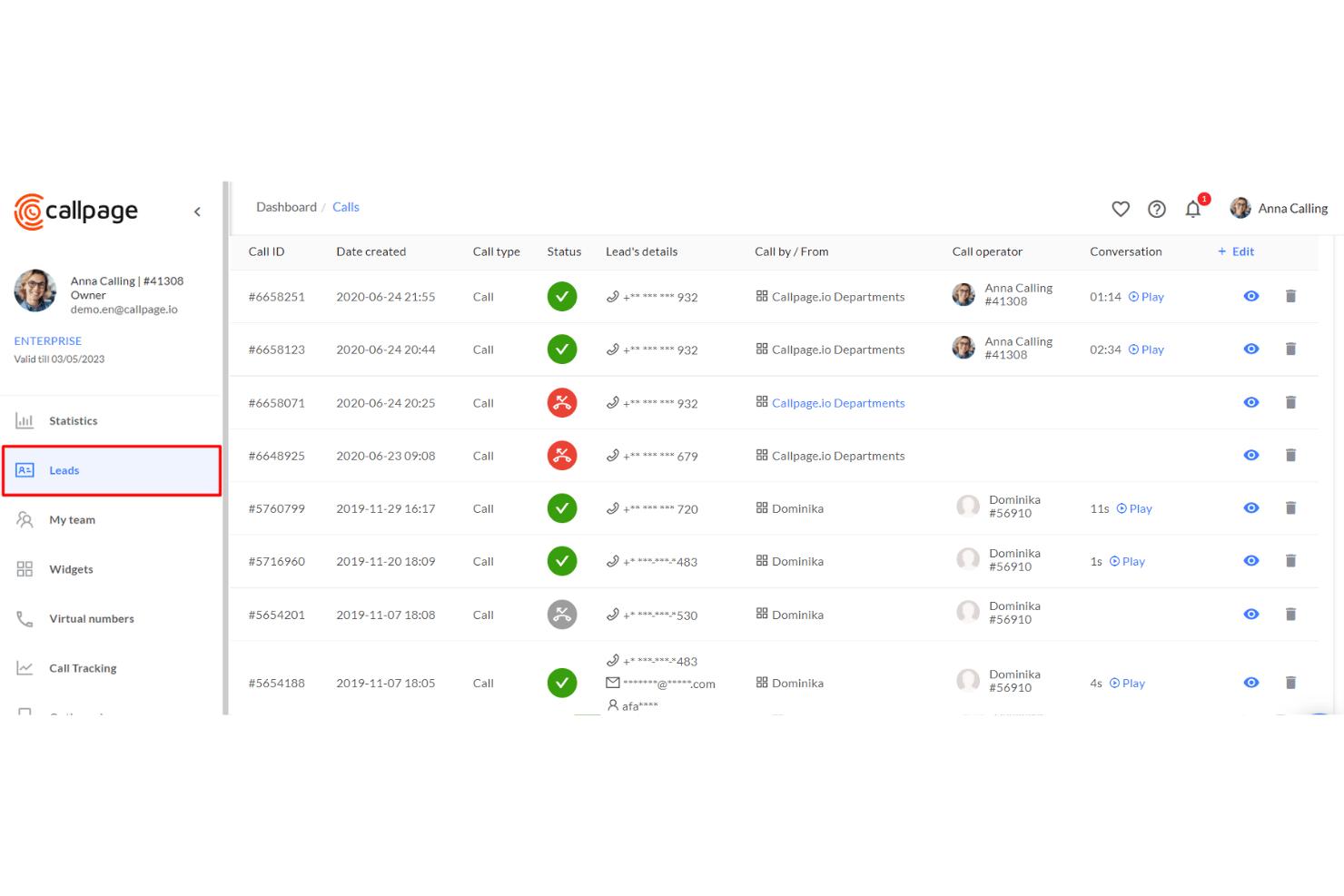Play the recording for call #6658123
1344x896 pixels.
pyautogui.click(x=1146, y=350)
